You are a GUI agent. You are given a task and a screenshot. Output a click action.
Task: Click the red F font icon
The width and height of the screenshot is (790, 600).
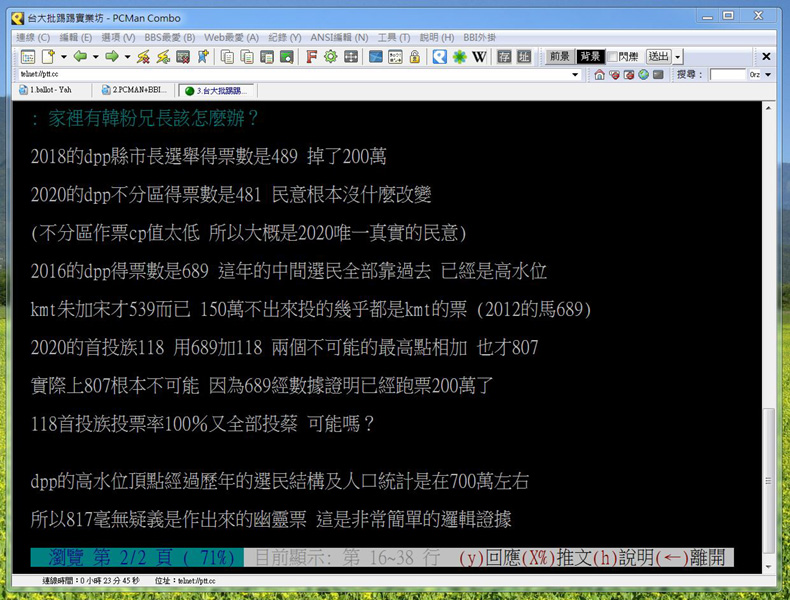pyautogui.click(x=311, y=57)
